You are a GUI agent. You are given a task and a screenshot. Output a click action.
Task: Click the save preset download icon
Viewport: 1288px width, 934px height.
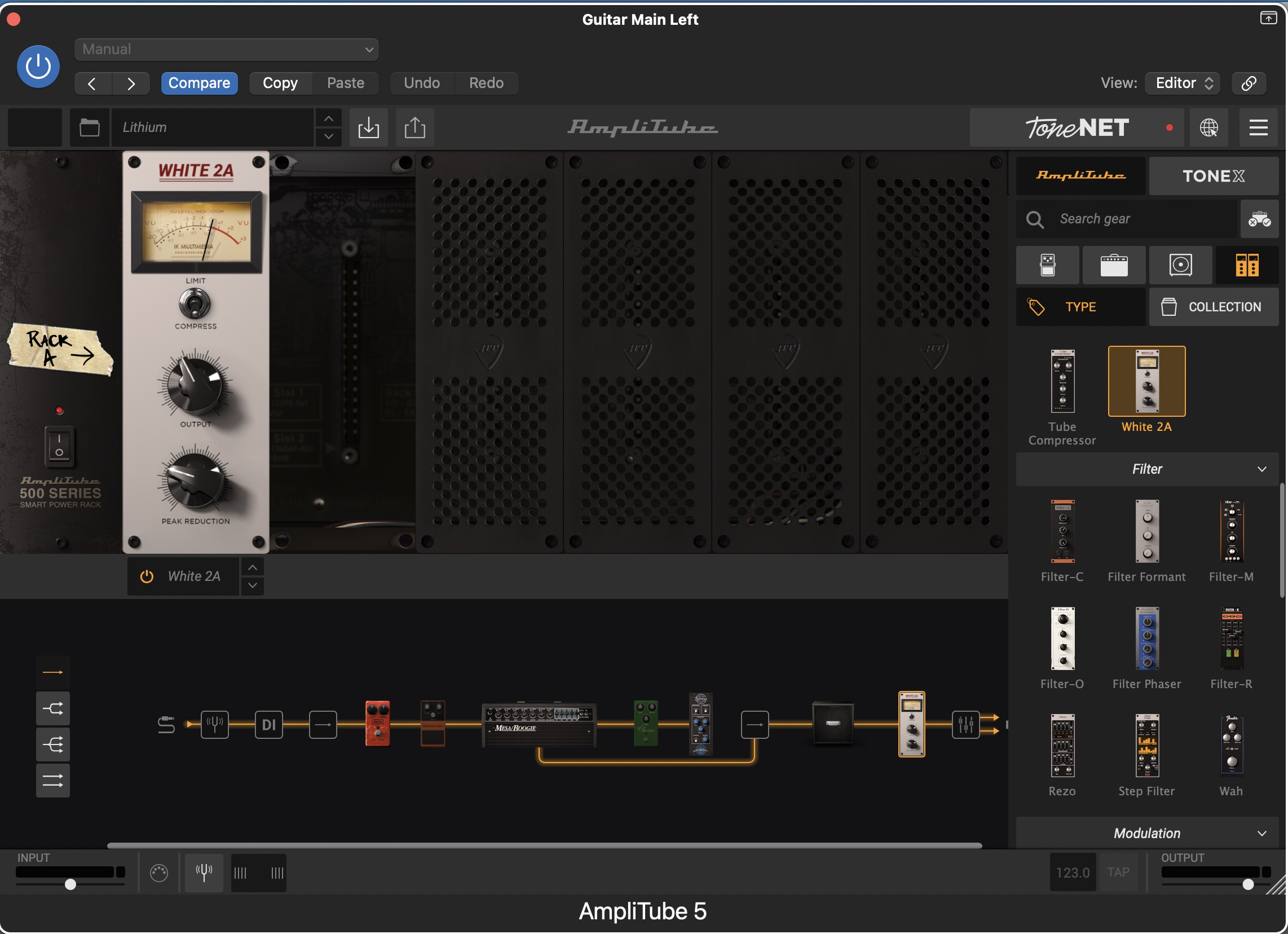pyautogui.click(x=369, y=127)
